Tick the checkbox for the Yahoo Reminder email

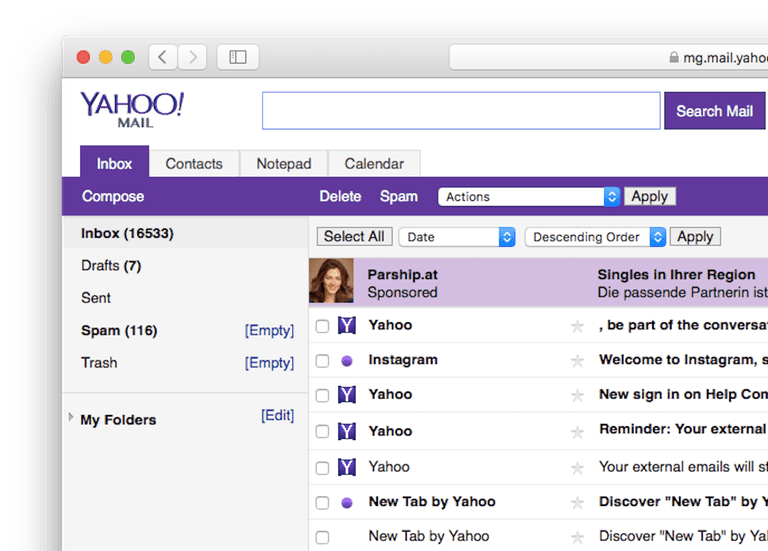322,431
